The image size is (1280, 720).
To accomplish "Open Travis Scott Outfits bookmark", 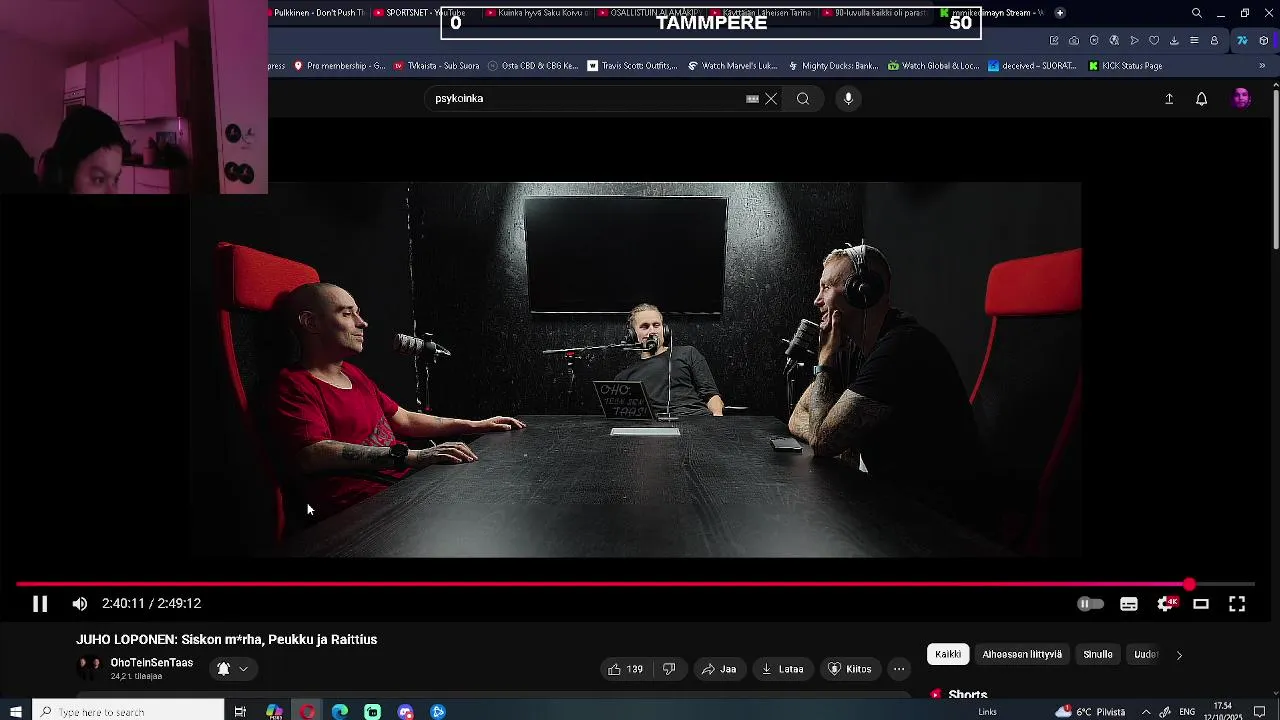I will pos(632,66).
